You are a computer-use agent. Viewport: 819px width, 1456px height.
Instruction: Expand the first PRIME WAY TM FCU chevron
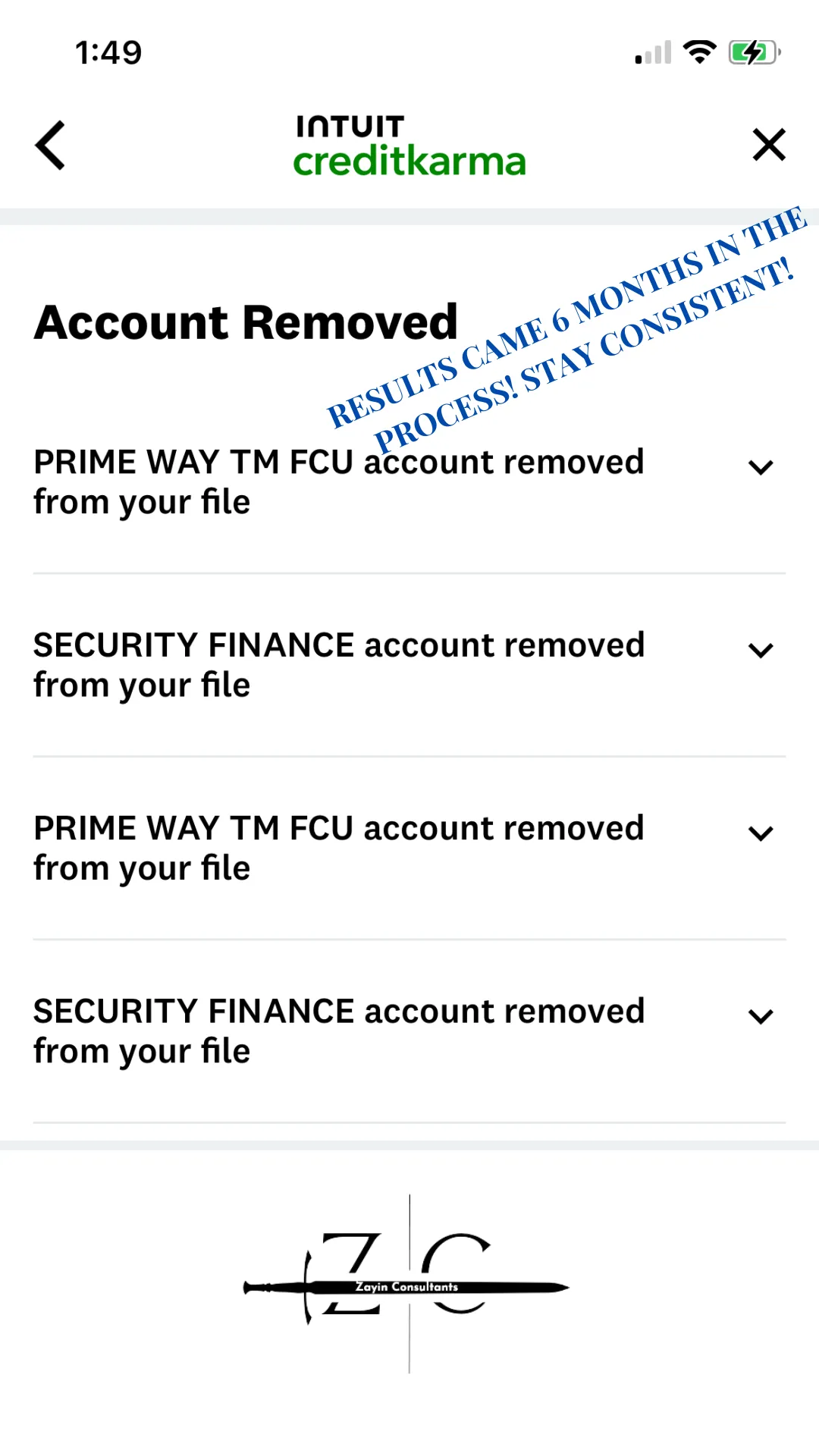[x=761, y=467]
